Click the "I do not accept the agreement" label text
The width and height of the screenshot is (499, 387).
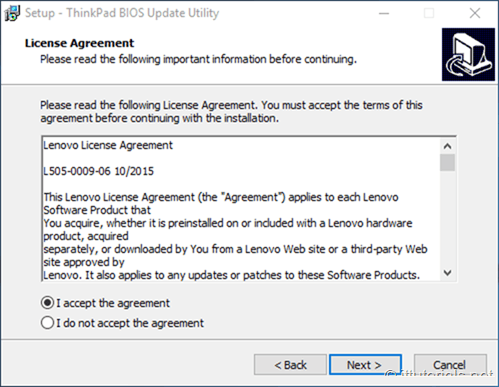click(x=130, y=323)
